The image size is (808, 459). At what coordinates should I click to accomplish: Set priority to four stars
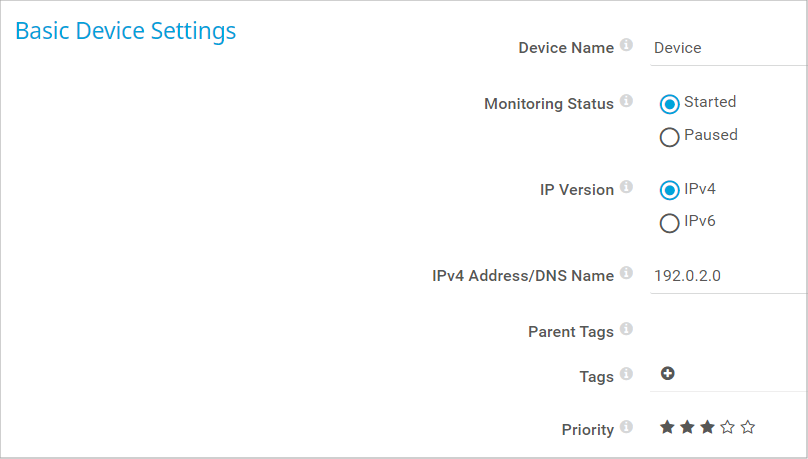click(728, 427)
